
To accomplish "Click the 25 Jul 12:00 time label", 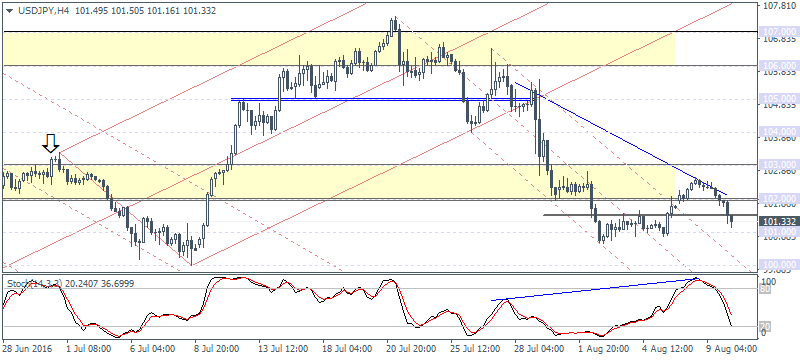I will pos(476,350).
